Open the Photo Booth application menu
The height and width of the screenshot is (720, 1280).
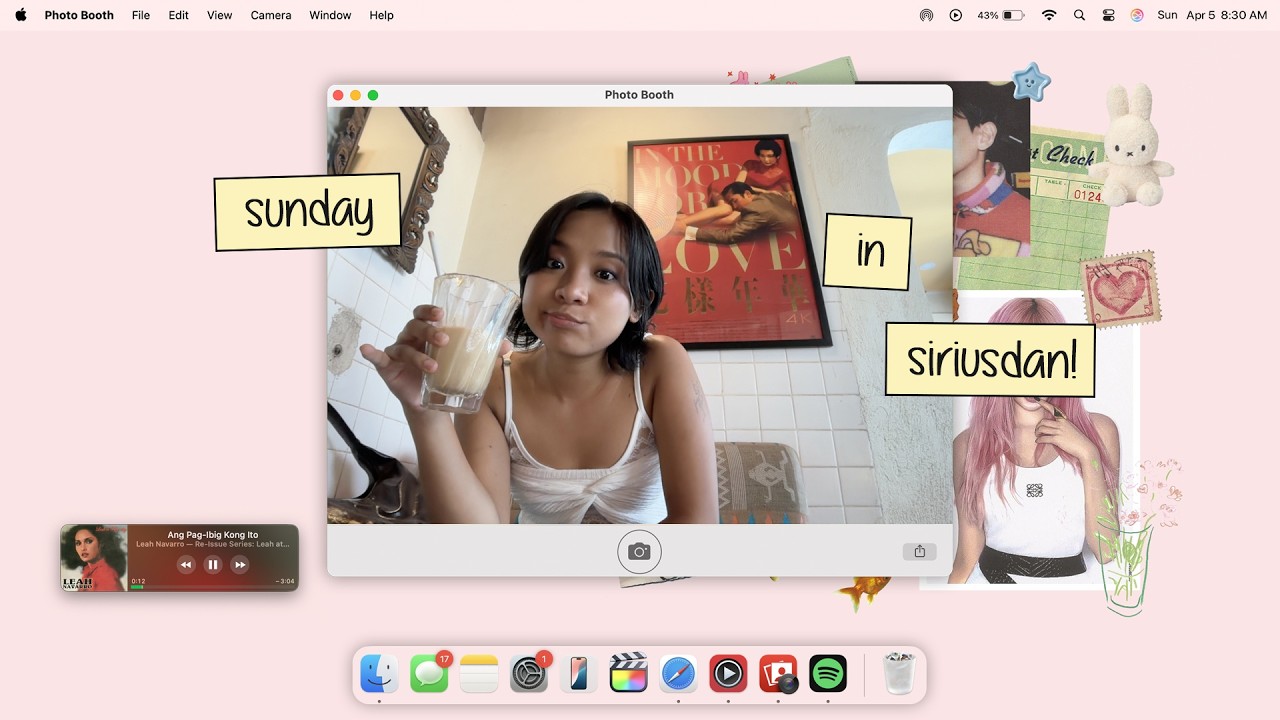pos(79,15)
